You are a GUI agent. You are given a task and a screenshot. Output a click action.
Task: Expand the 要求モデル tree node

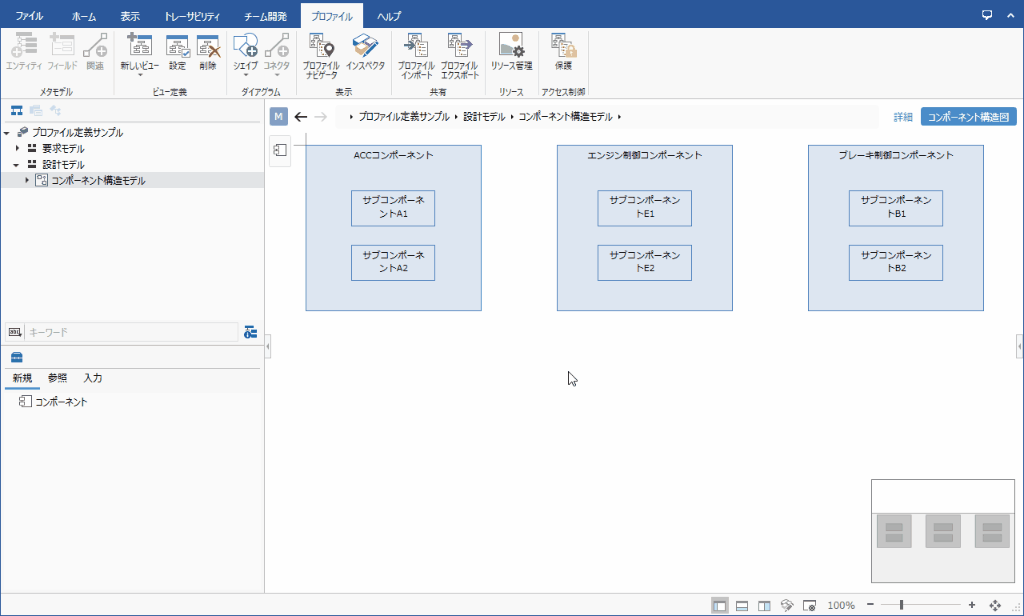tap(17, 148)
